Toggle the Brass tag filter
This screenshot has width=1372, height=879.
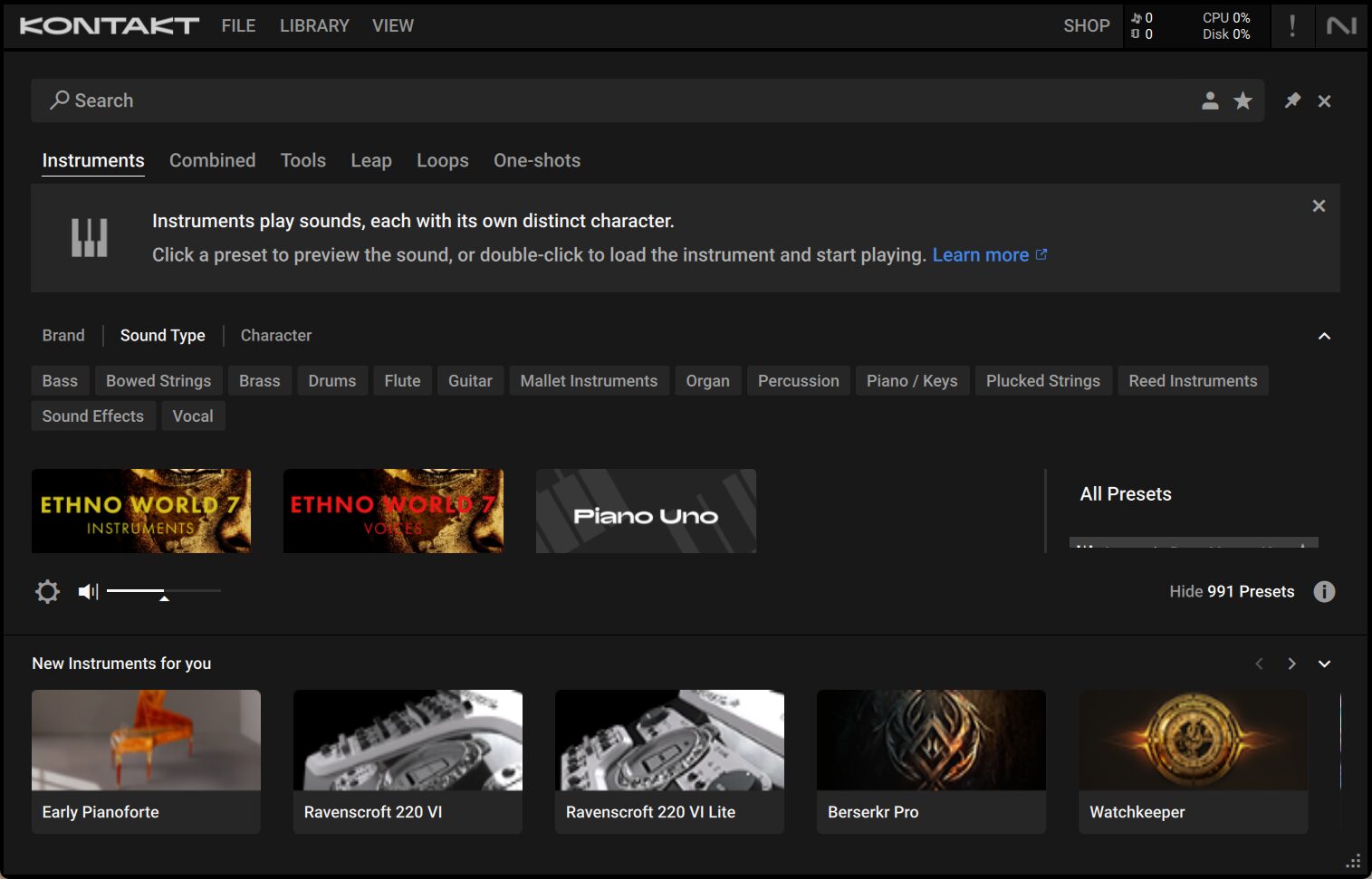tap(260, 381)
